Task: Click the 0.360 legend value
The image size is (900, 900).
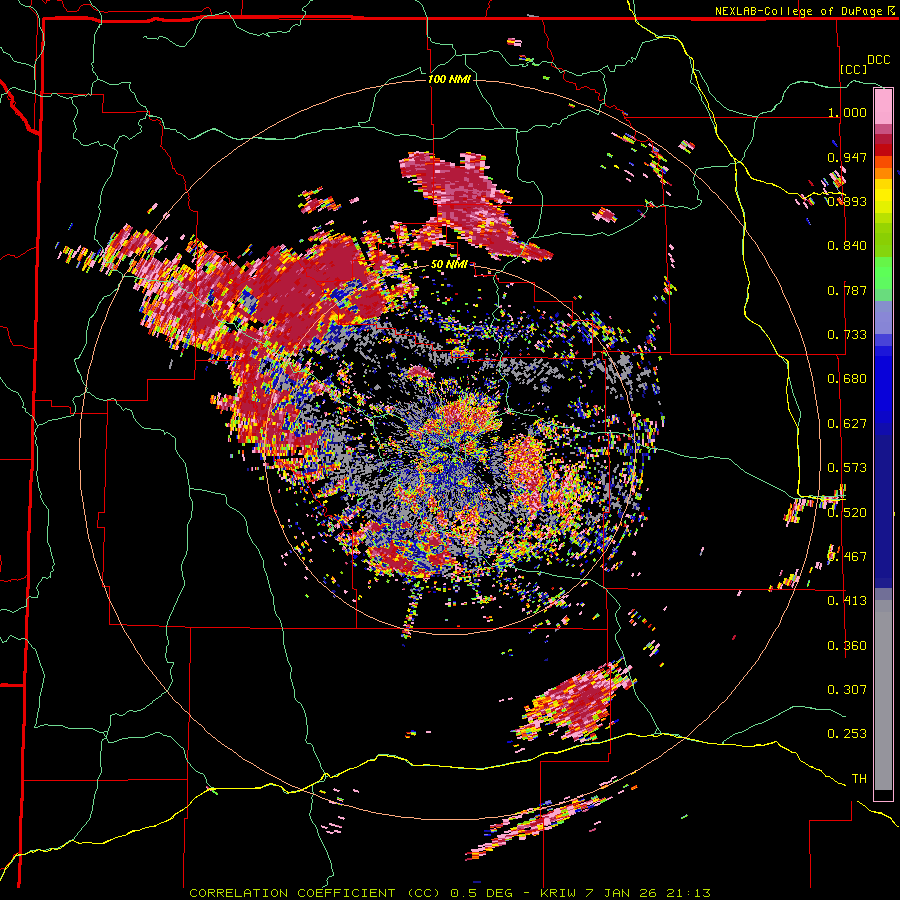Action: [x=847, y=645]
